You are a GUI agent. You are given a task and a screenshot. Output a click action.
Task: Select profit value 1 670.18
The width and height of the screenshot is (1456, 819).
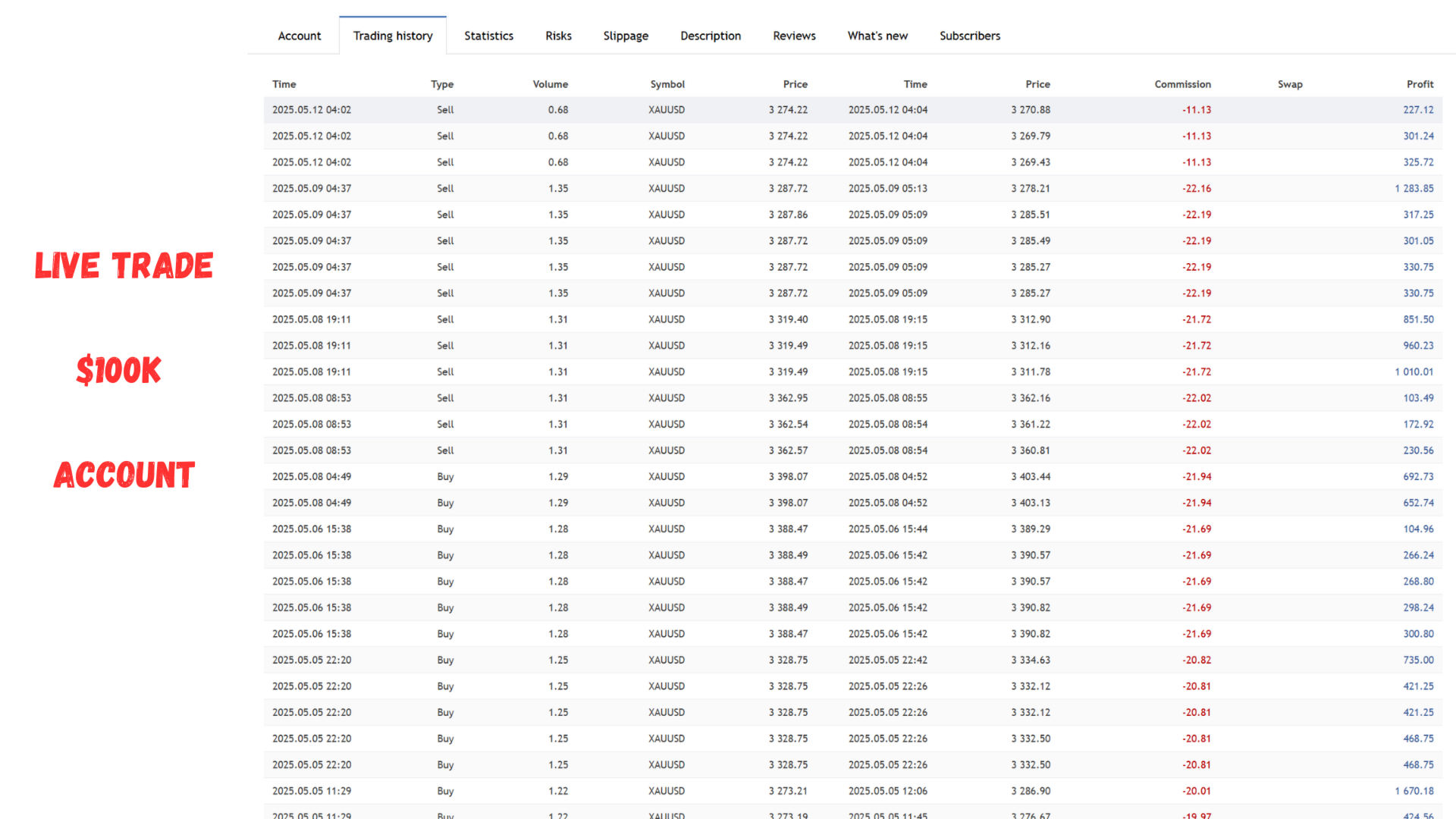[x=1414, y=791]
